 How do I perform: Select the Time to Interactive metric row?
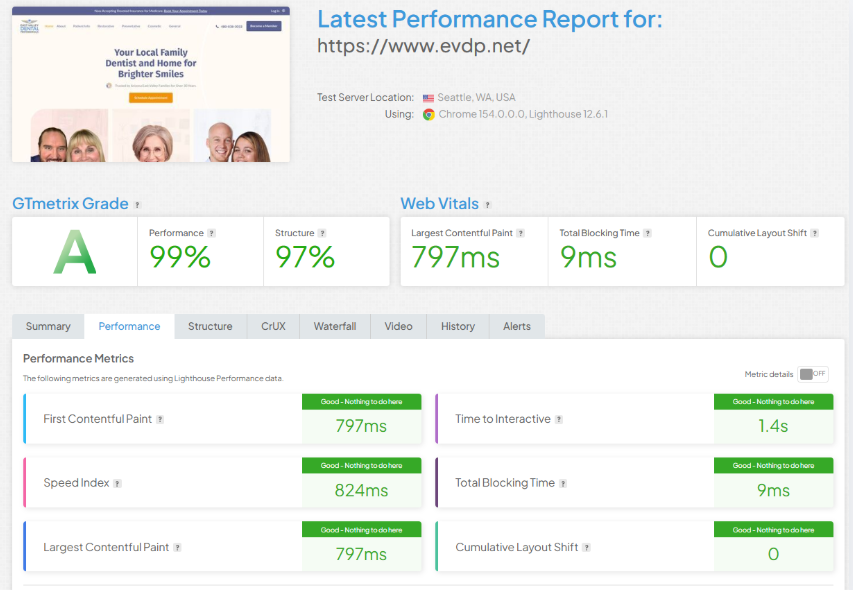(x=634, y=419)
